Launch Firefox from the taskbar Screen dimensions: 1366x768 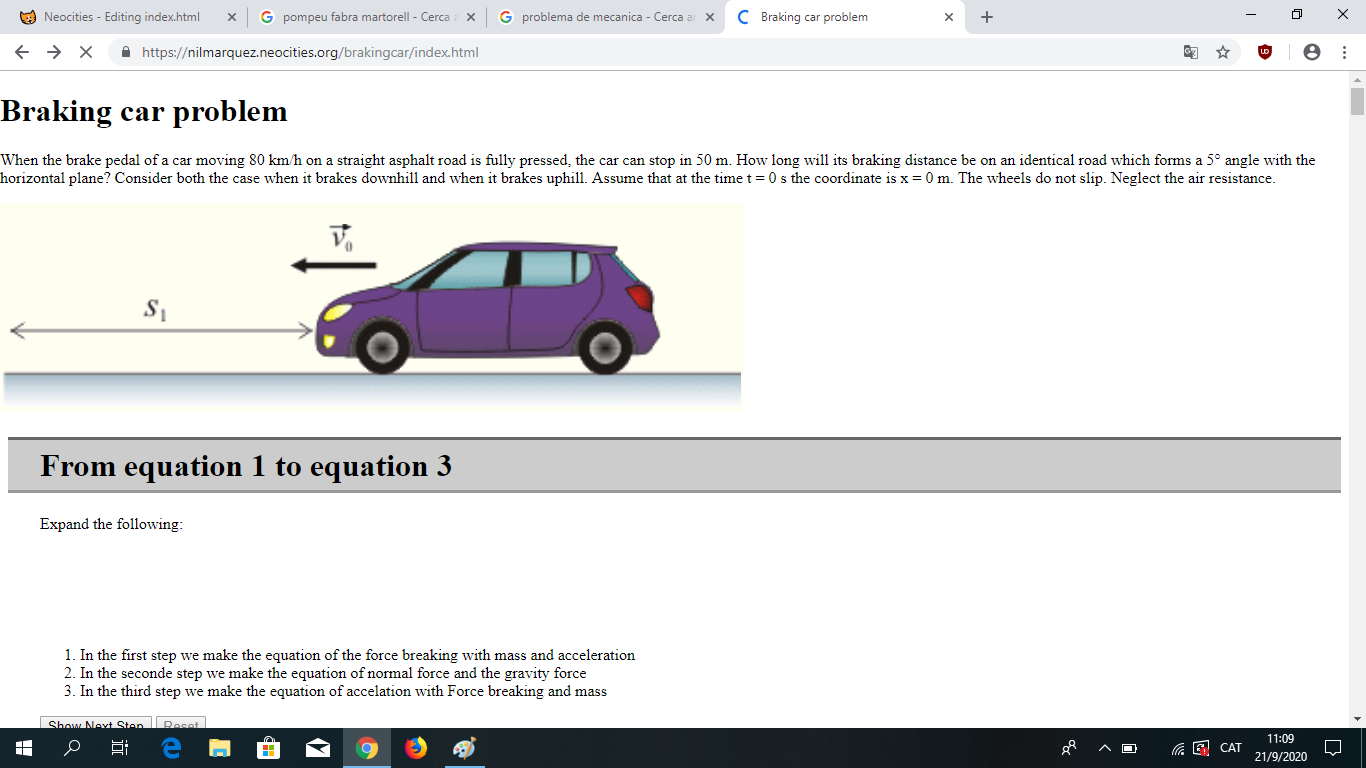tap(416, 748)
